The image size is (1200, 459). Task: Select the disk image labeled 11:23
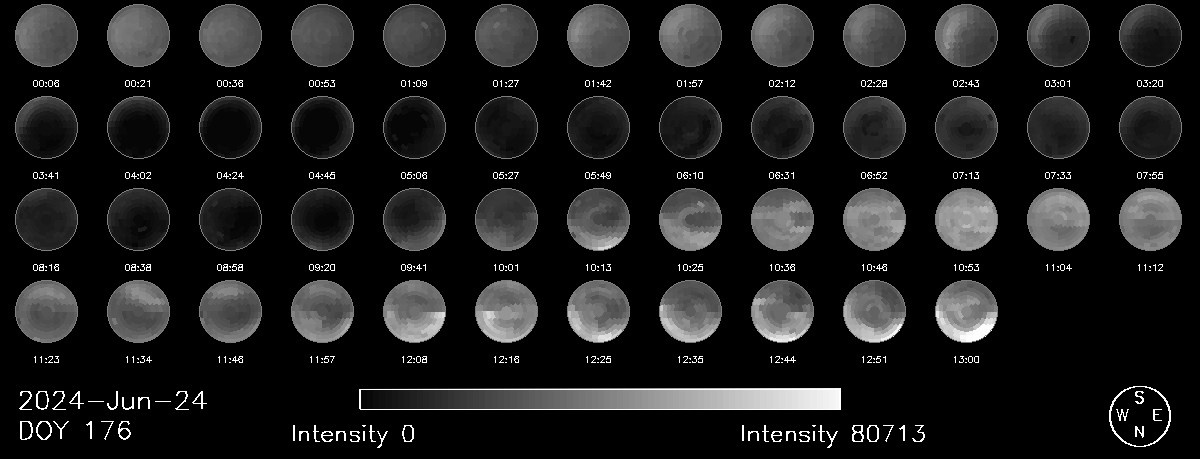(x=46, y=312)
